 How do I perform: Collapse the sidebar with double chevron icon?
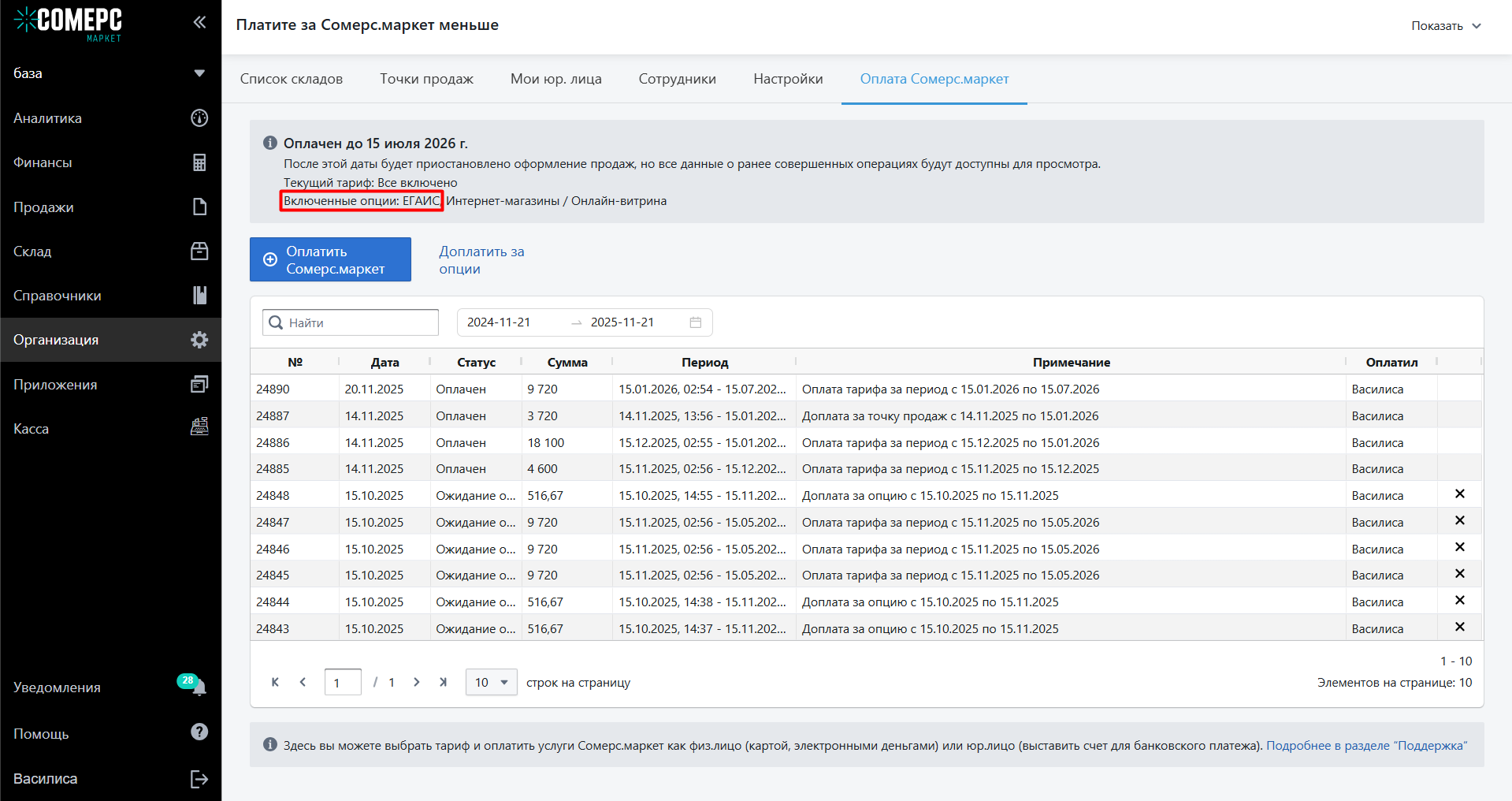click(x=199, y=22)
